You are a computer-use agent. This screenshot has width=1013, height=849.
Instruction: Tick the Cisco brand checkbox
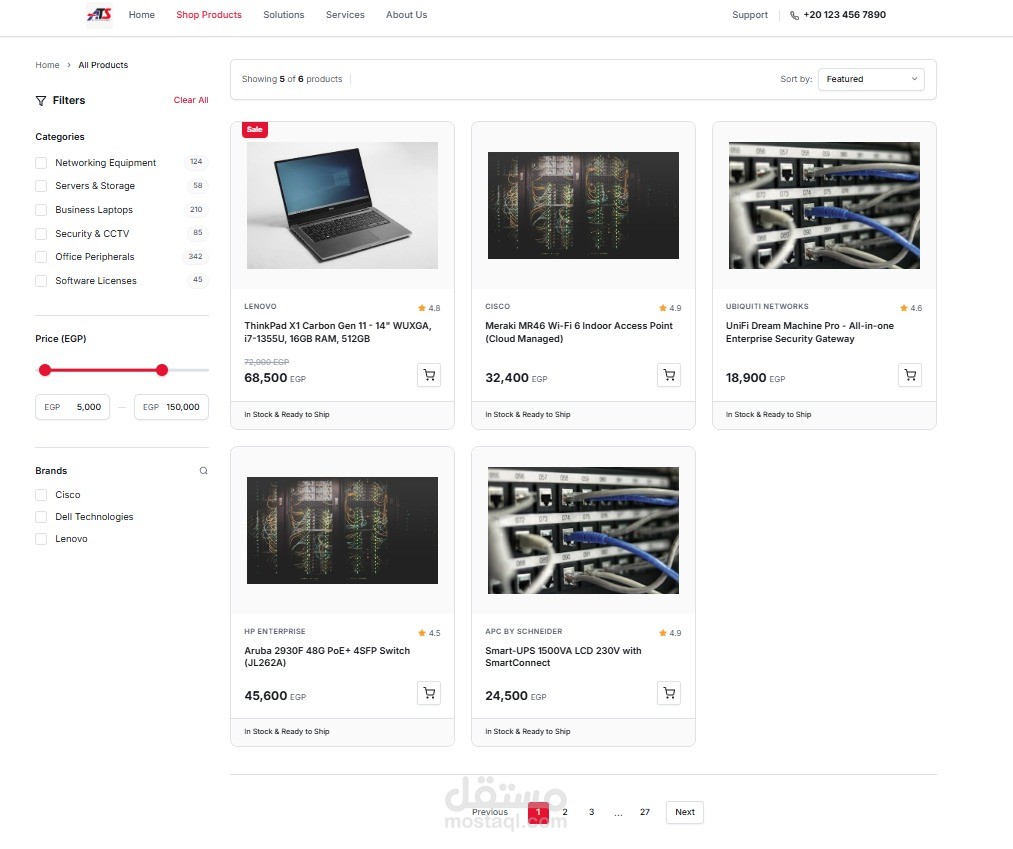click(41, 495)
